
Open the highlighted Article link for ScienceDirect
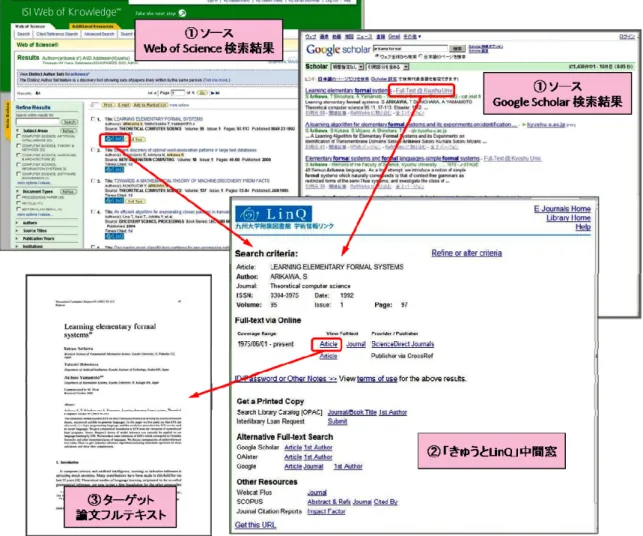pyautogui.click(x=328, y=344)
